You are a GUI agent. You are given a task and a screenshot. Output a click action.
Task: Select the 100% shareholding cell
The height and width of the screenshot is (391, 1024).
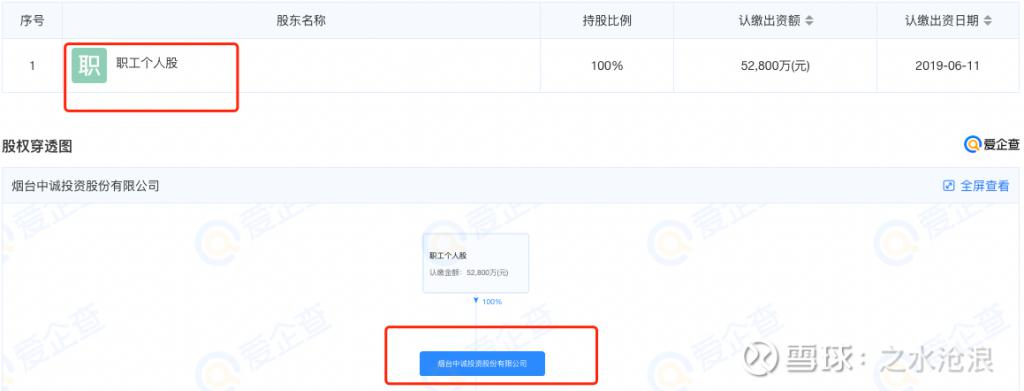(x=607, y=66)
